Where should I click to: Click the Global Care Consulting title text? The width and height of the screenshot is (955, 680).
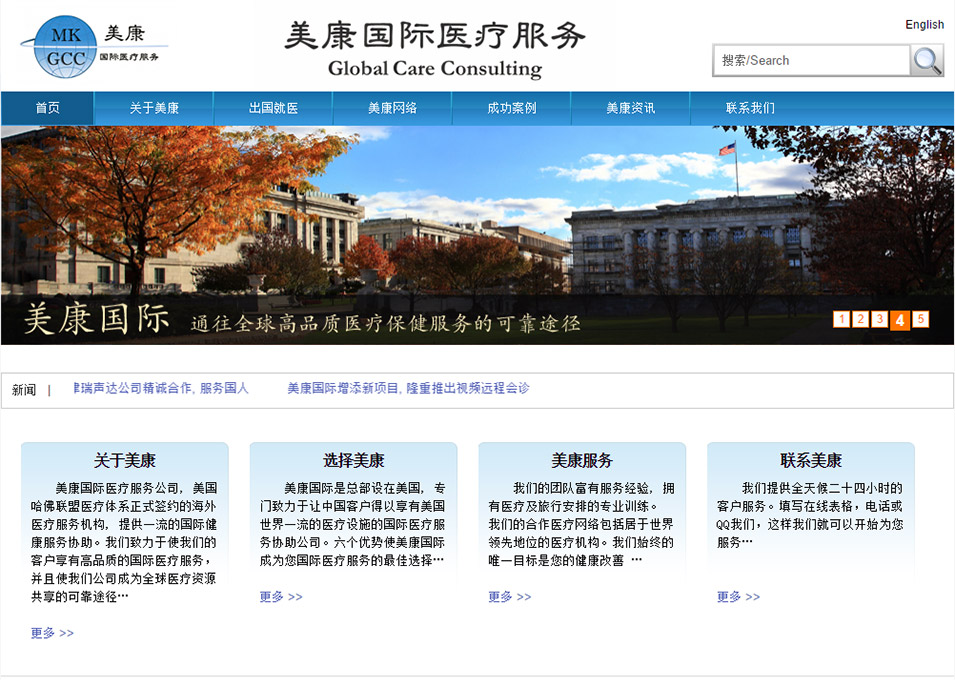[435, 68]
